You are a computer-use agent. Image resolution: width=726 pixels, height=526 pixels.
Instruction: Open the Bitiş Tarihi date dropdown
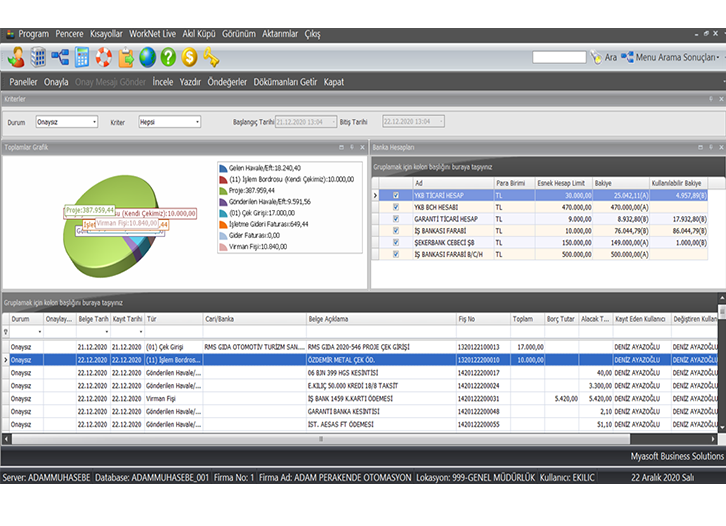tap(441, 121)
